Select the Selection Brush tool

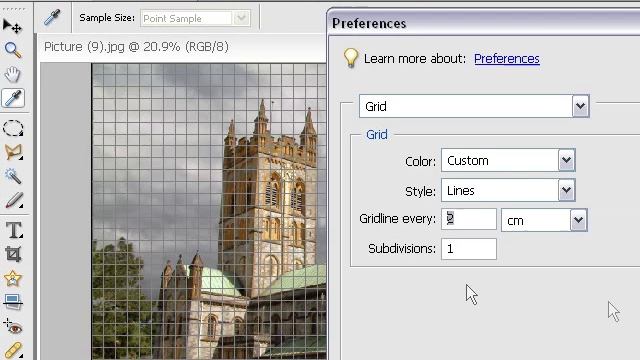tap(13, 200)
